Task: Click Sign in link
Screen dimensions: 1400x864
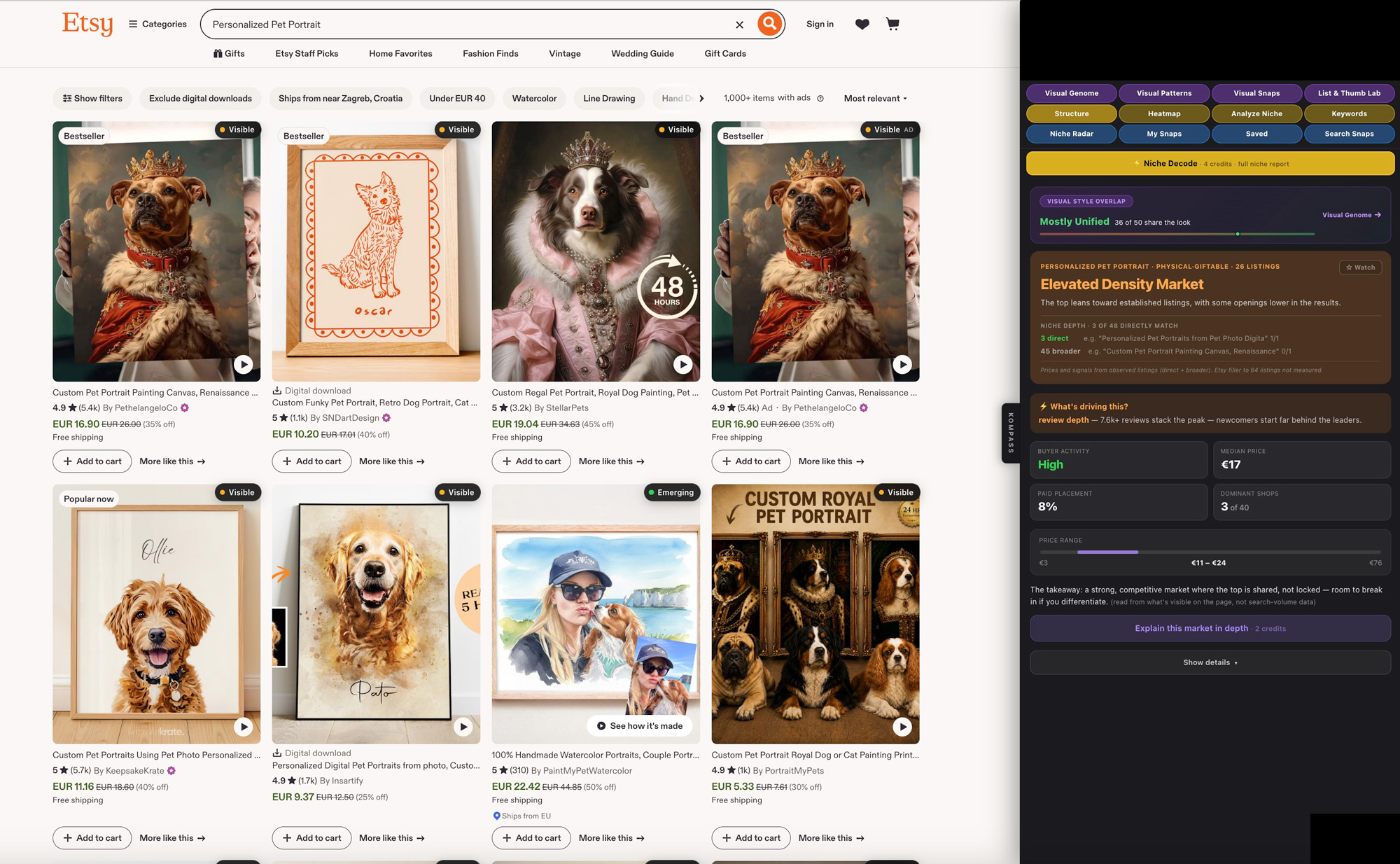Action: point(820,24)
